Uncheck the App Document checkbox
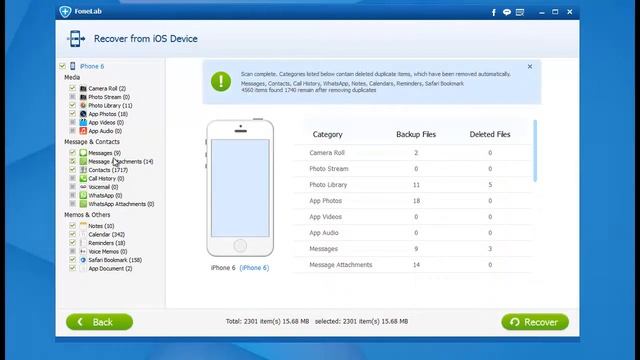This screenshot has width=640, height=360. (73, 269)
